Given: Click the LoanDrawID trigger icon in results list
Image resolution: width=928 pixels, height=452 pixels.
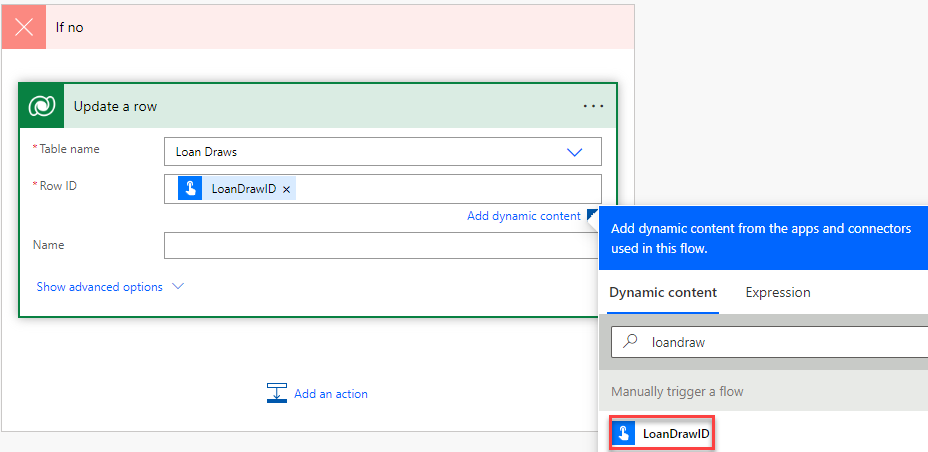Looking at the screenshot, I should tap(624, 433).
